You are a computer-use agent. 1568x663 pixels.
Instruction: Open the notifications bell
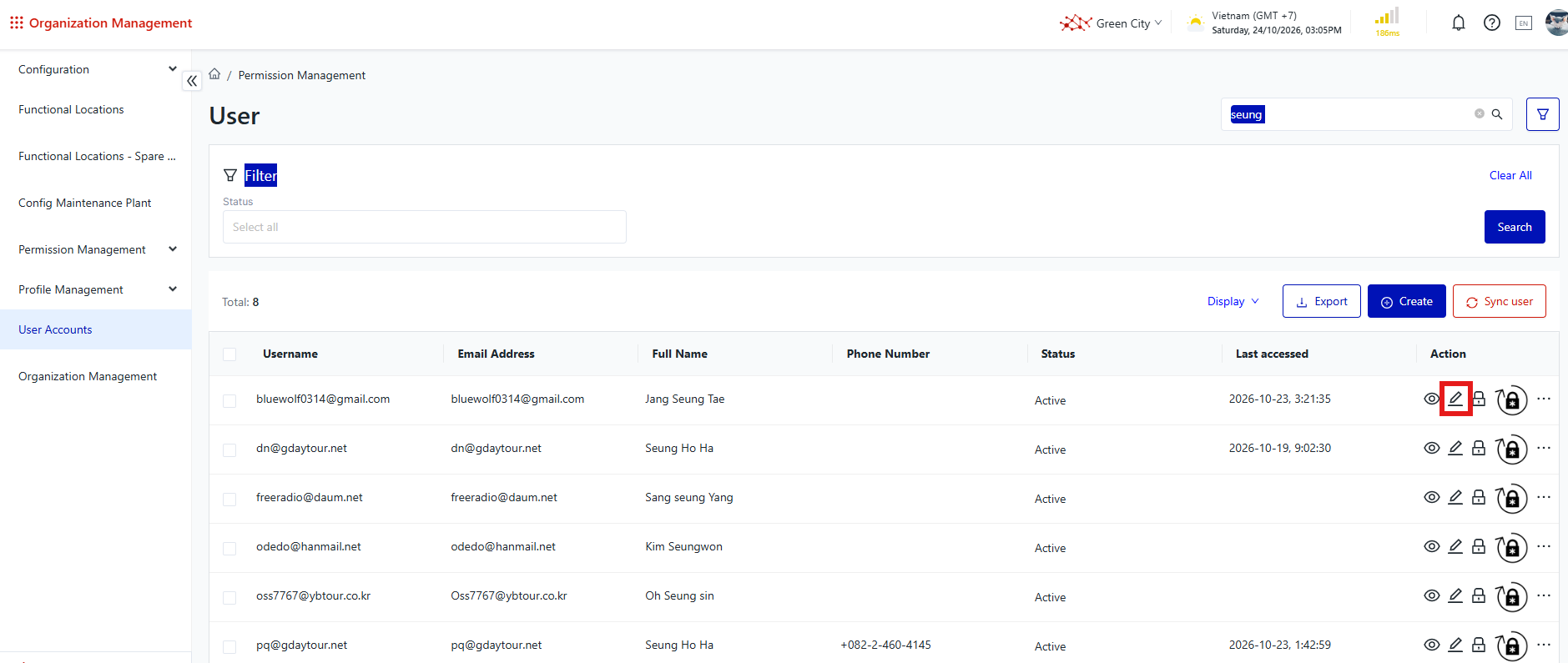tap(1459, 23)
